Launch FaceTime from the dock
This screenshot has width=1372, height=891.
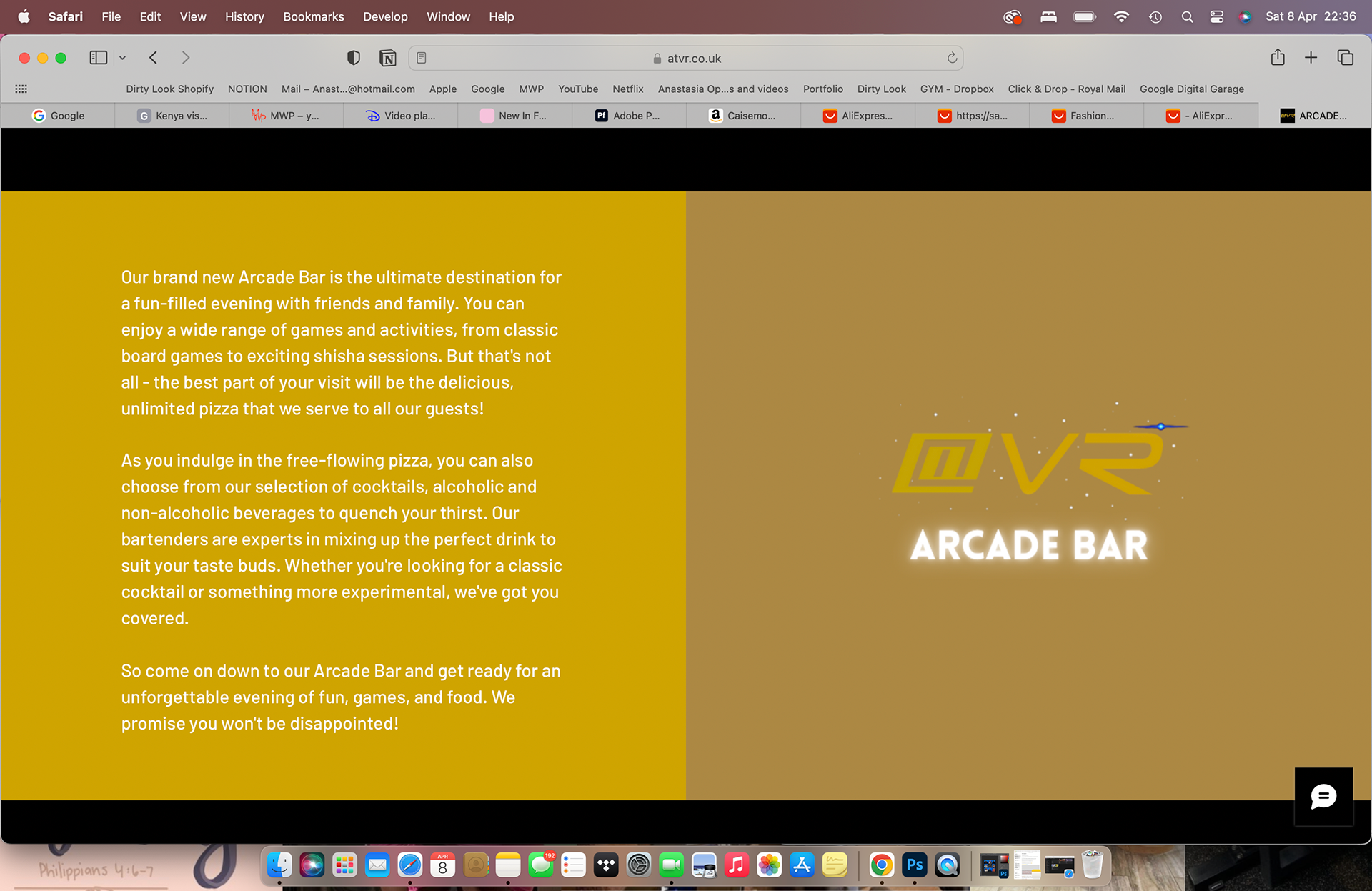pyautogui.click(x=671, y=865)
